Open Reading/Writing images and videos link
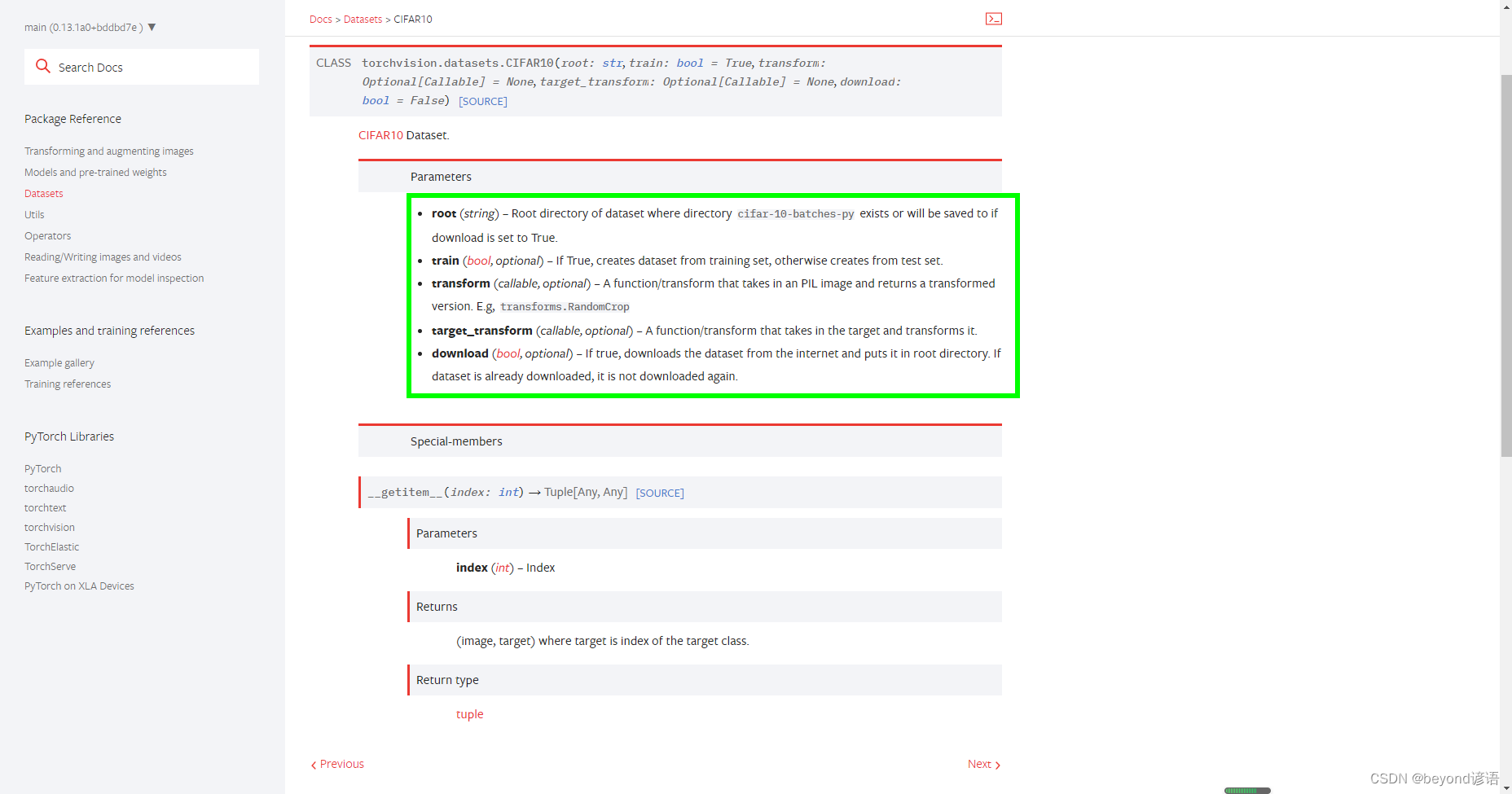Image resolution: width=1512 pixels, height=794 pixels. tap(103, 257)
